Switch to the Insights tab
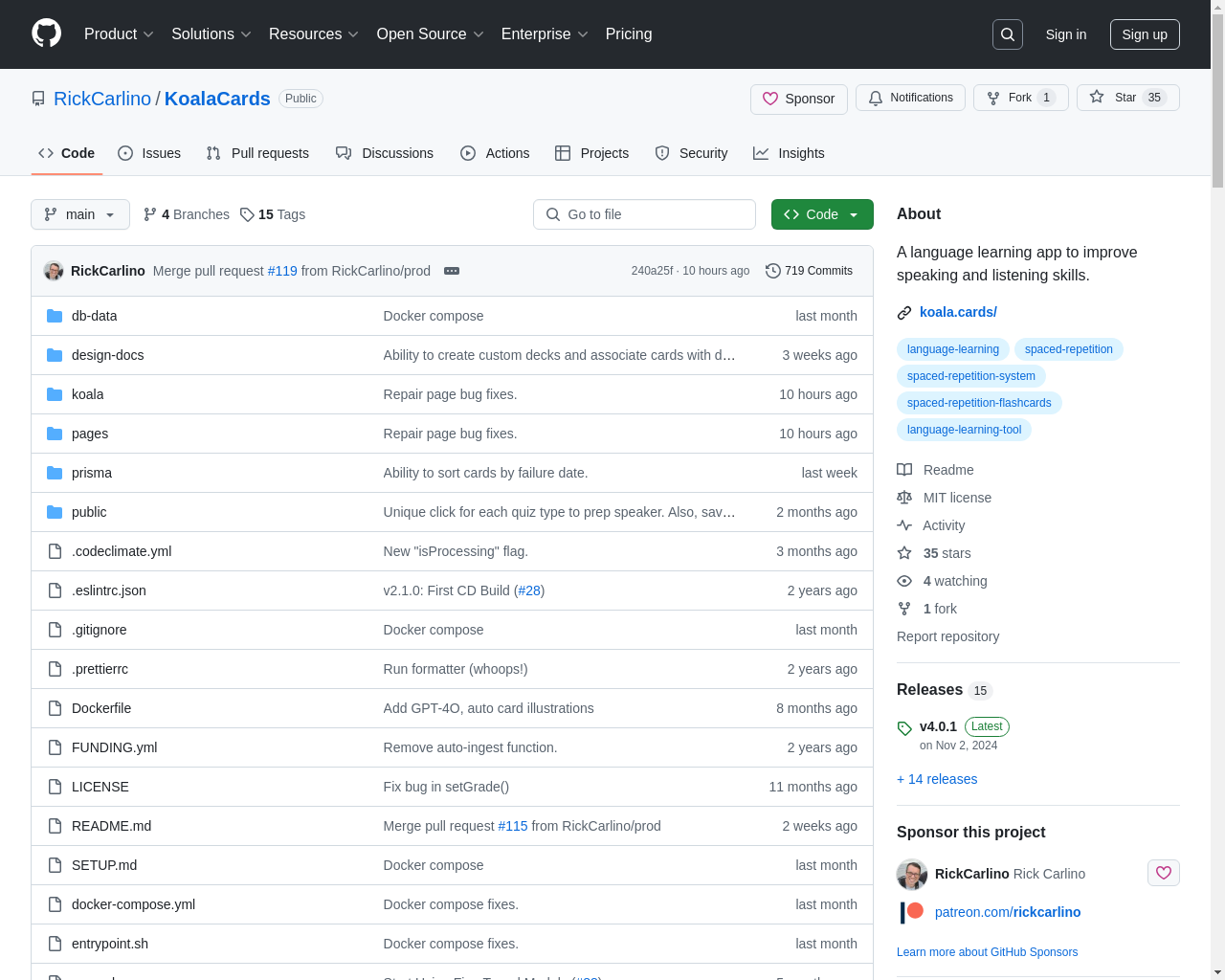The width and height of the screenshot is (1225, 980). point(789,153)
